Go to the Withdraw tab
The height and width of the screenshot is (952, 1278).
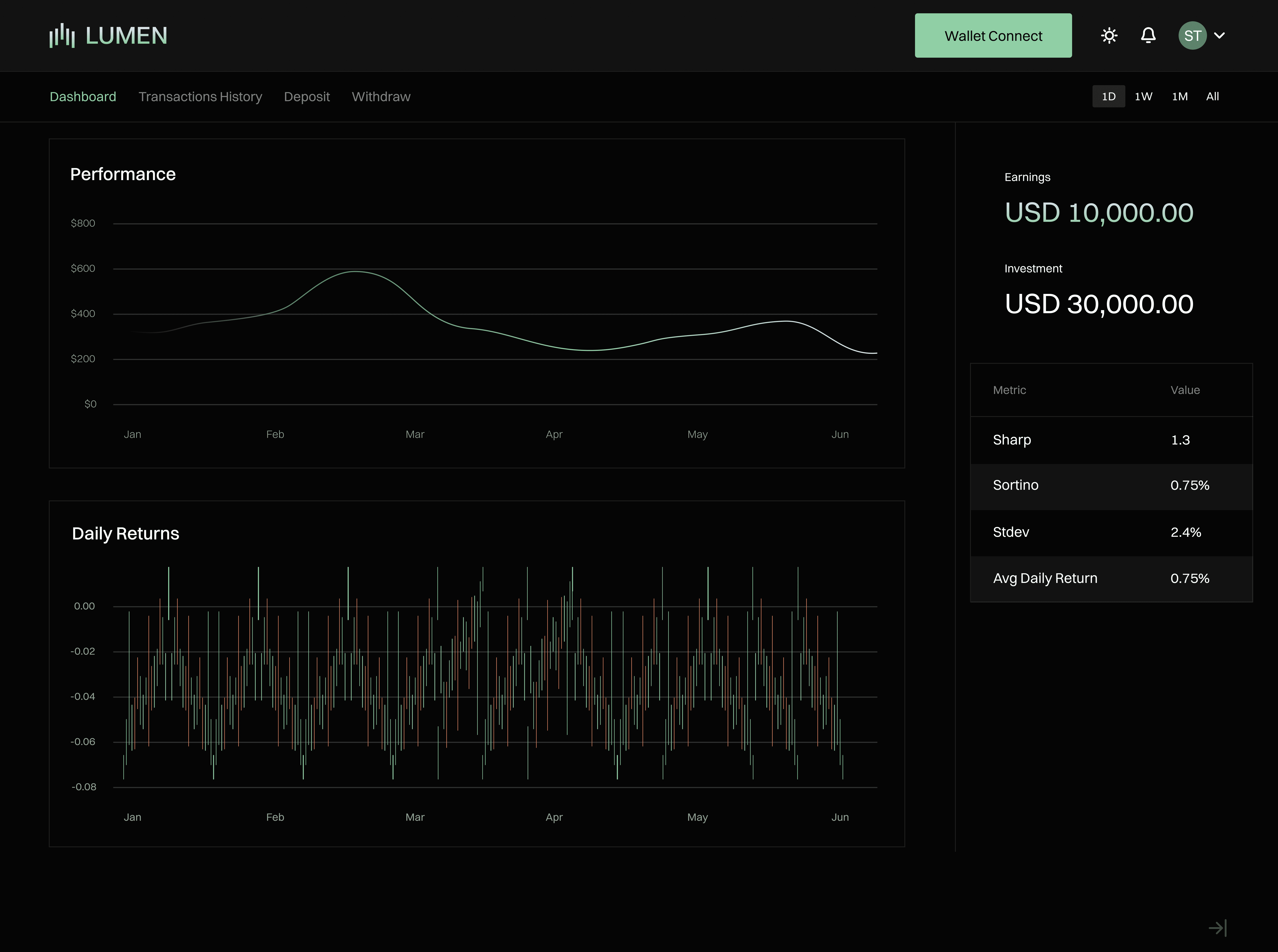pyautogui.click(x=381, y=97)
